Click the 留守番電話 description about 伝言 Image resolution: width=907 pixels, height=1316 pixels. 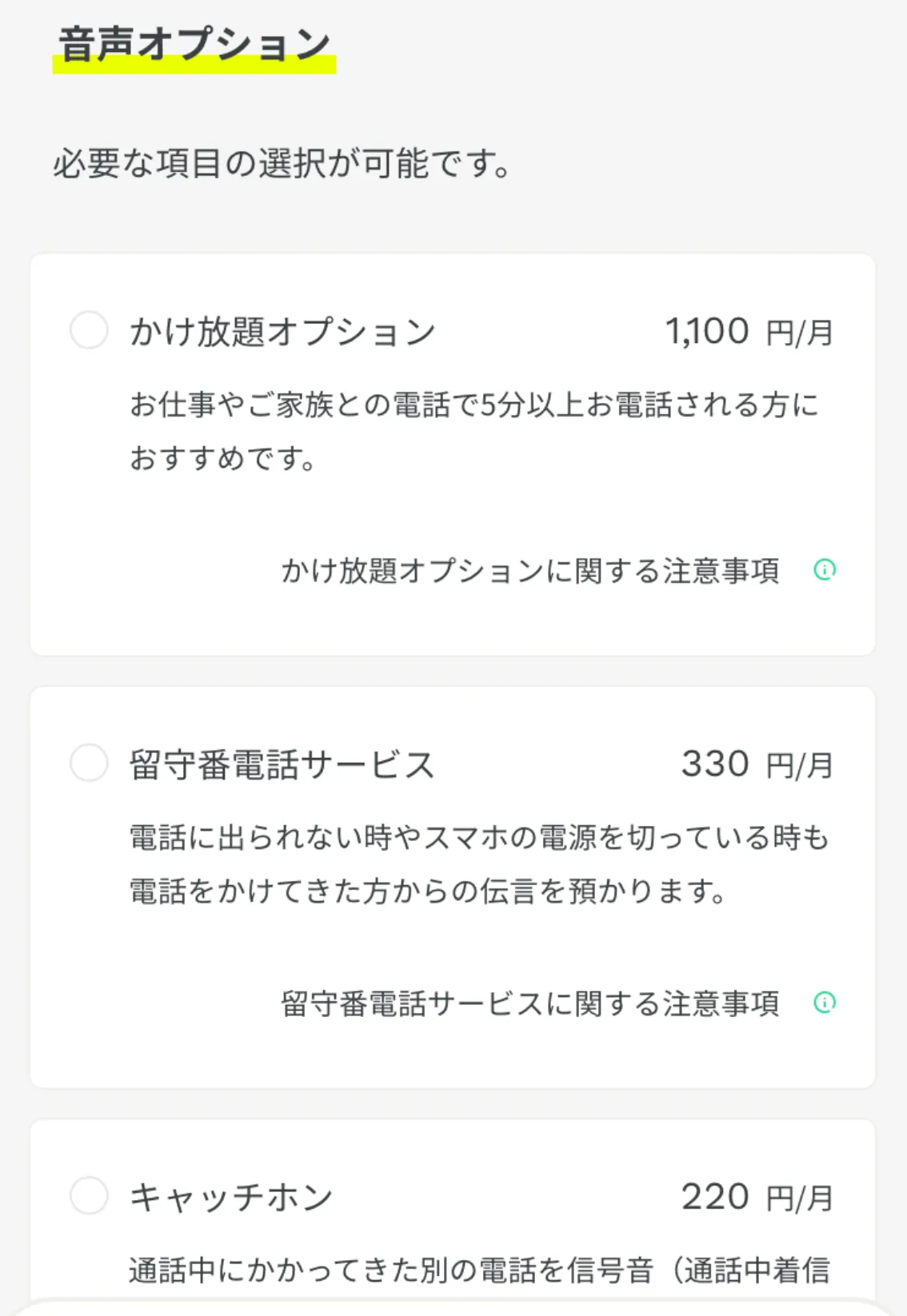(478, 863)
